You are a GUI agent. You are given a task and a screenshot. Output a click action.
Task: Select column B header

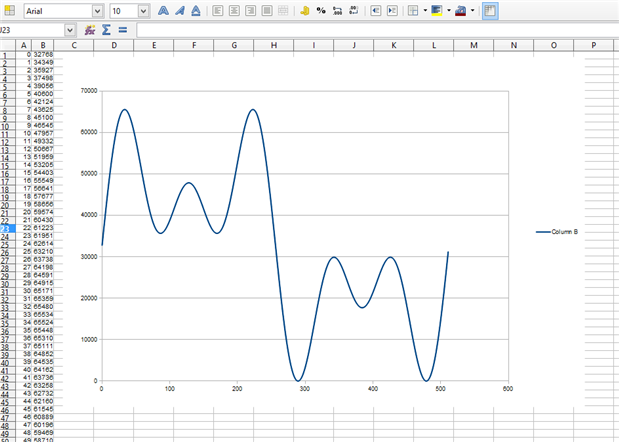(x=43, y=45)
